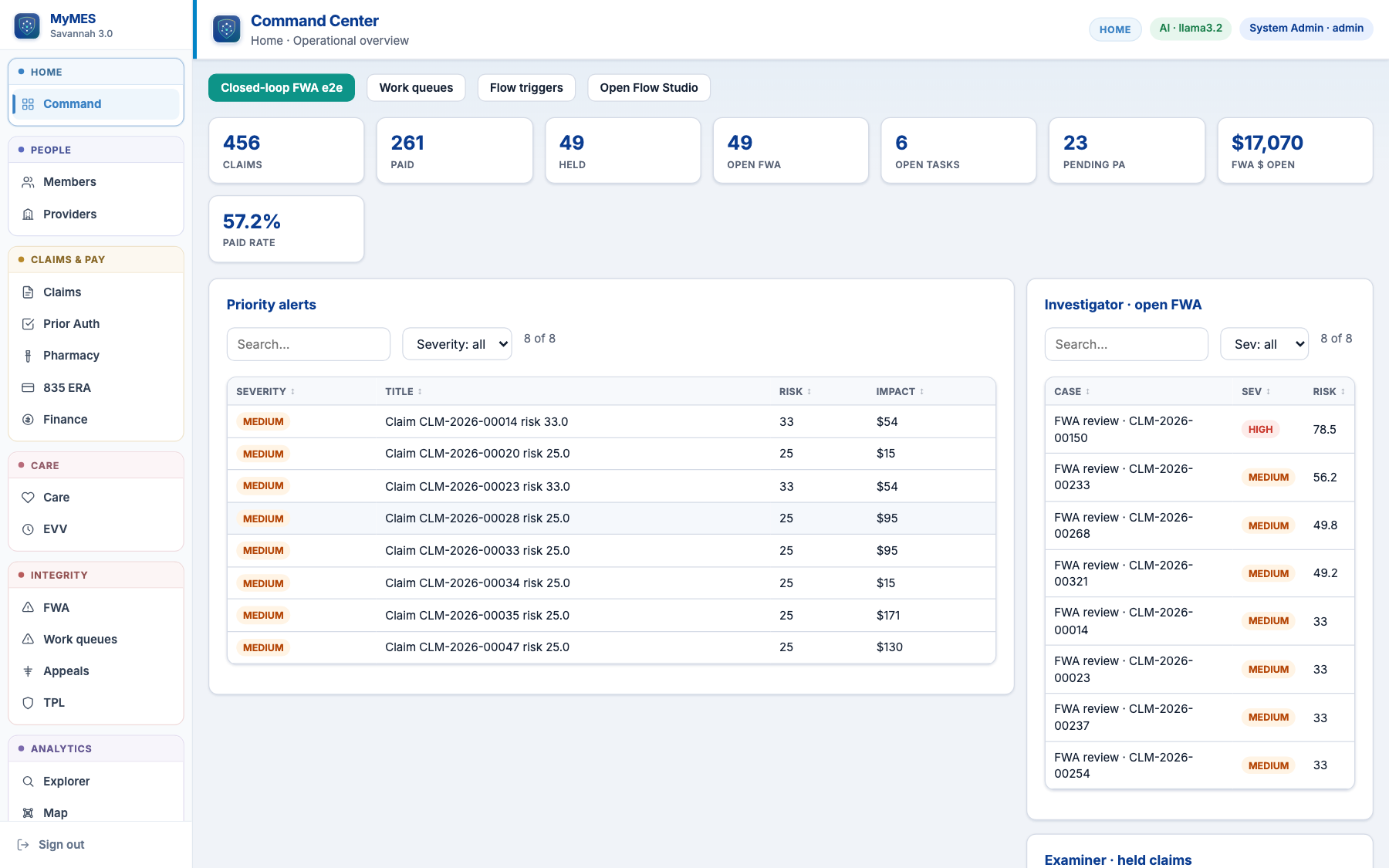Click the Explorer magnifier icon

[x=28, y=782]
